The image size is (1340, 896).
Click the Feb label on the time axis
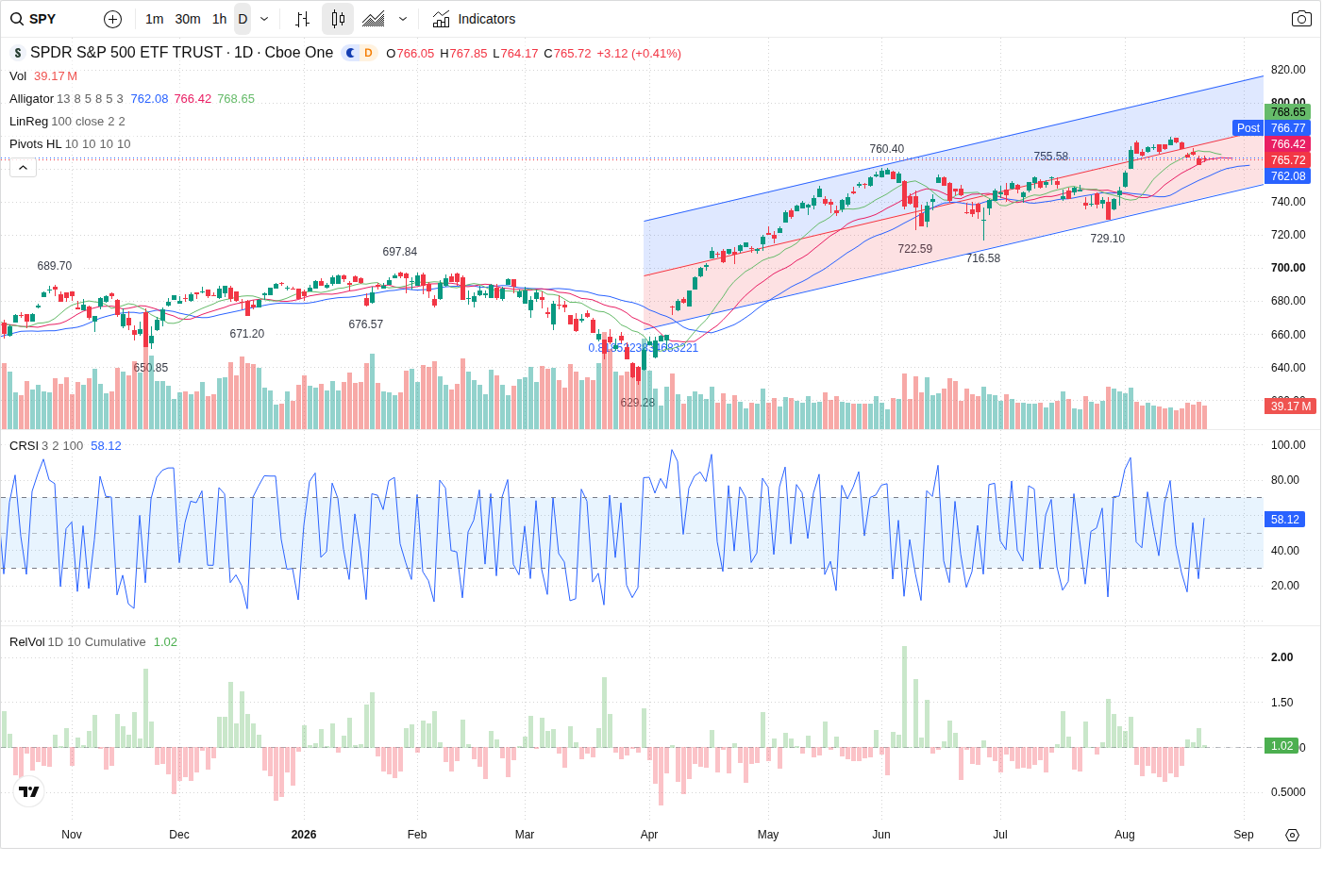pyautogui.click(x=417, y=835)
